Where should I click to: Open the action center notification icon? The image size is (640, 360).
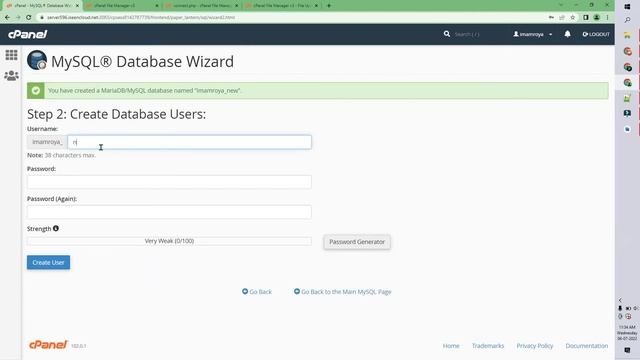point(627,350)
